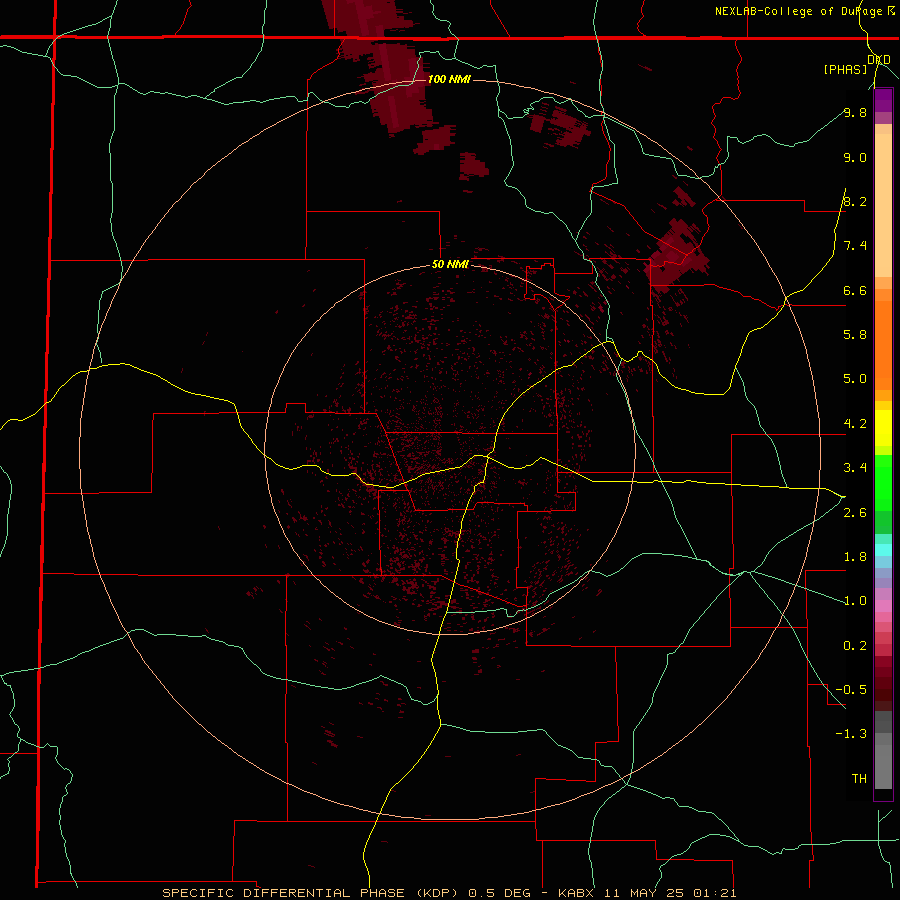Click the 3.4 value on color scale
Viewport: 900px width, 900px height.
(x=855, y=468)
